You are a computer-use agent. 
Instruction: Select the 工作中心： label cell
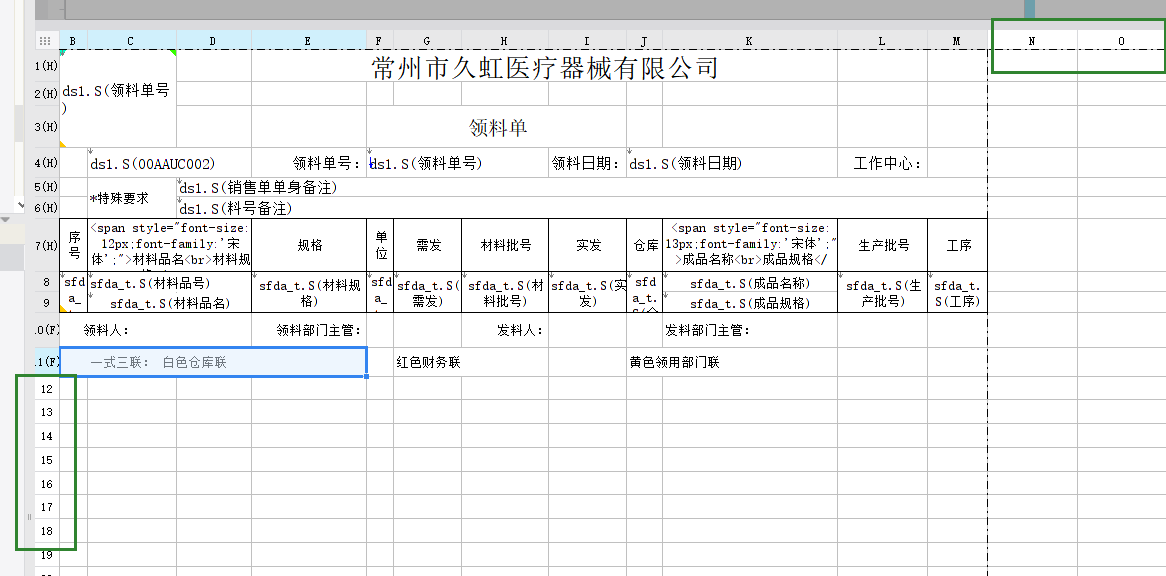point(882,164)
